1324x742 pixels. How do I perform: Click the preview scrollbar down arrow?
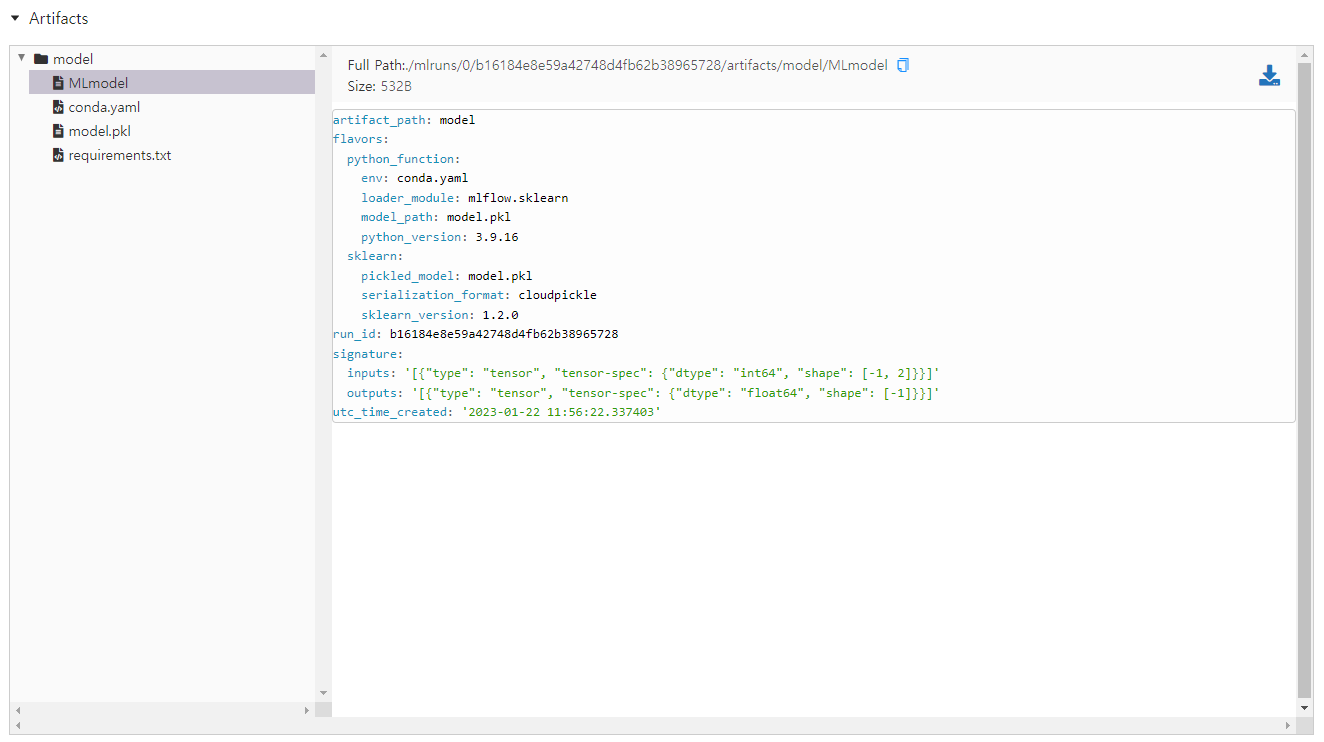click(x=1304, y=708)
